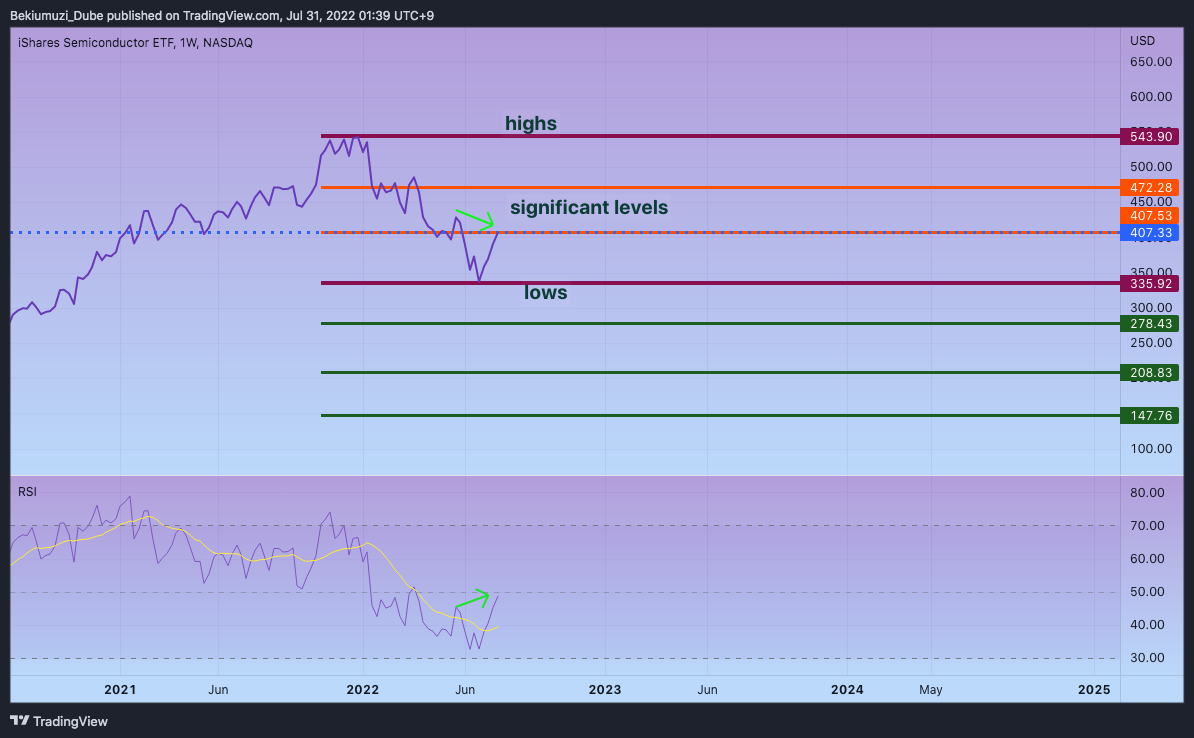This screenshot has height=738, width=1194.
Task: Select the 'lows' chart annotation text
Action: pyautogui.click(x=545, y=292)
